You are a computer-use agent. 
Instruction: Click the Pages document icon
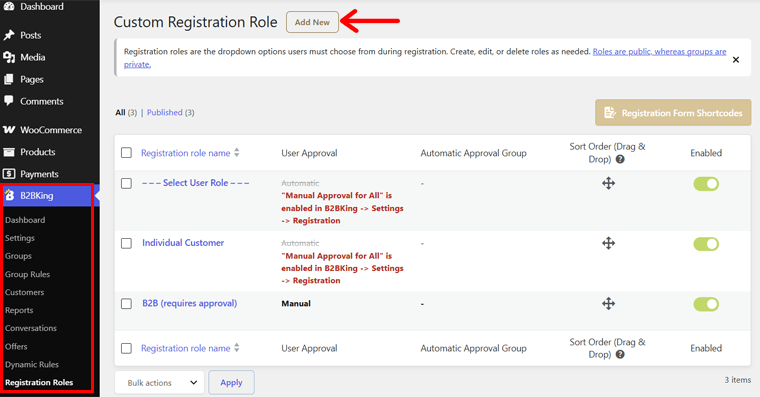(x=9, y=79)
